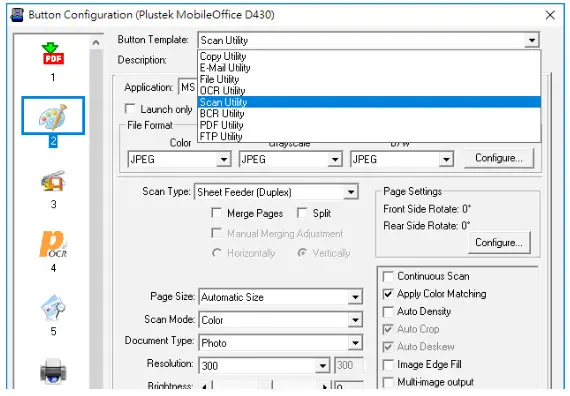Close the Button Configuration window

pyautogui.click(x=550, y=15)
